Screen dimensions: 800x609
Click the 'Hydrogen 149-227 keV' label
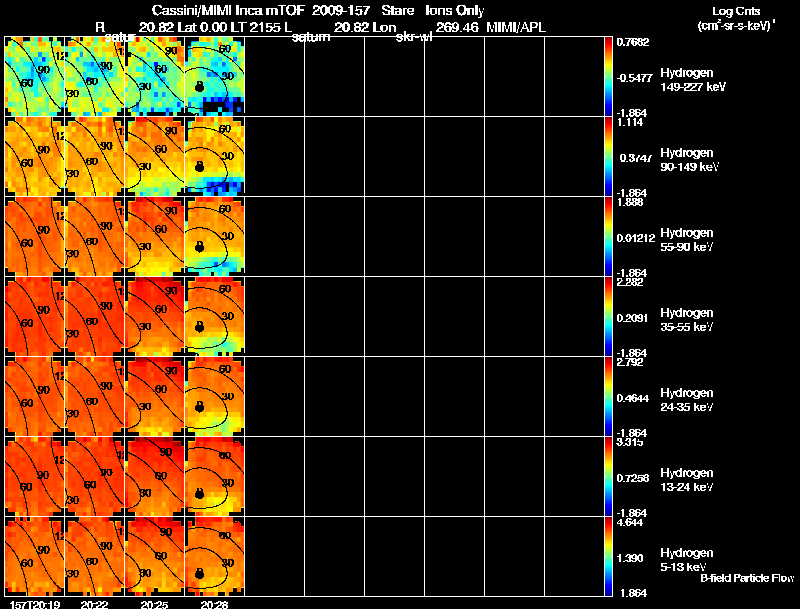point(693,80)
